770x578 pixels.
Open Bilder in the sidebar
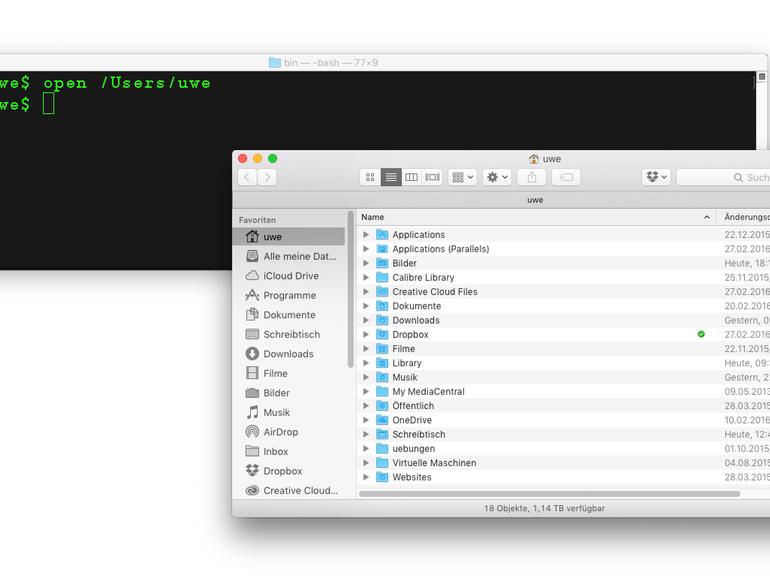pos(289,393)
